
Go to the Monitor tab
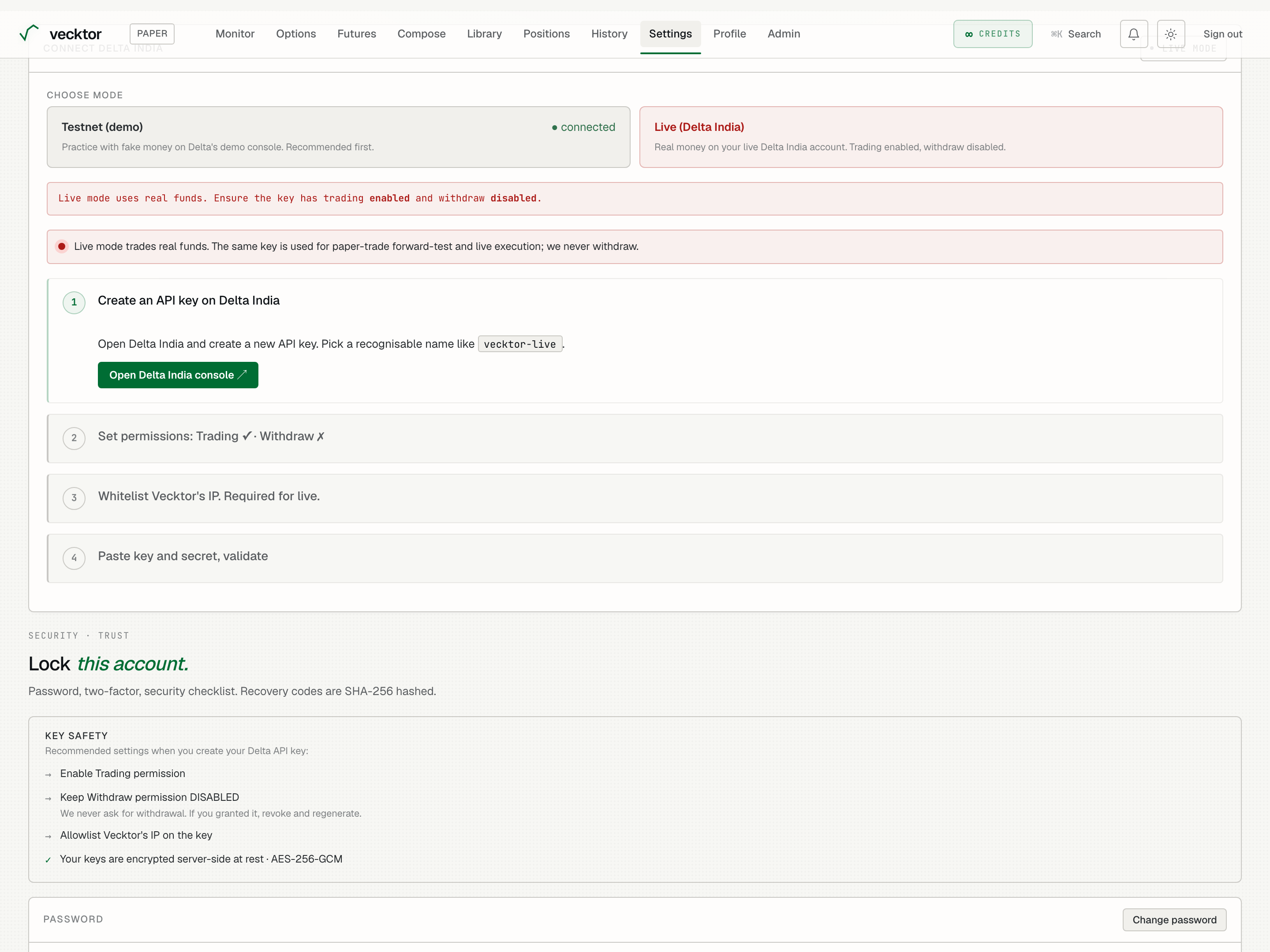235,34
